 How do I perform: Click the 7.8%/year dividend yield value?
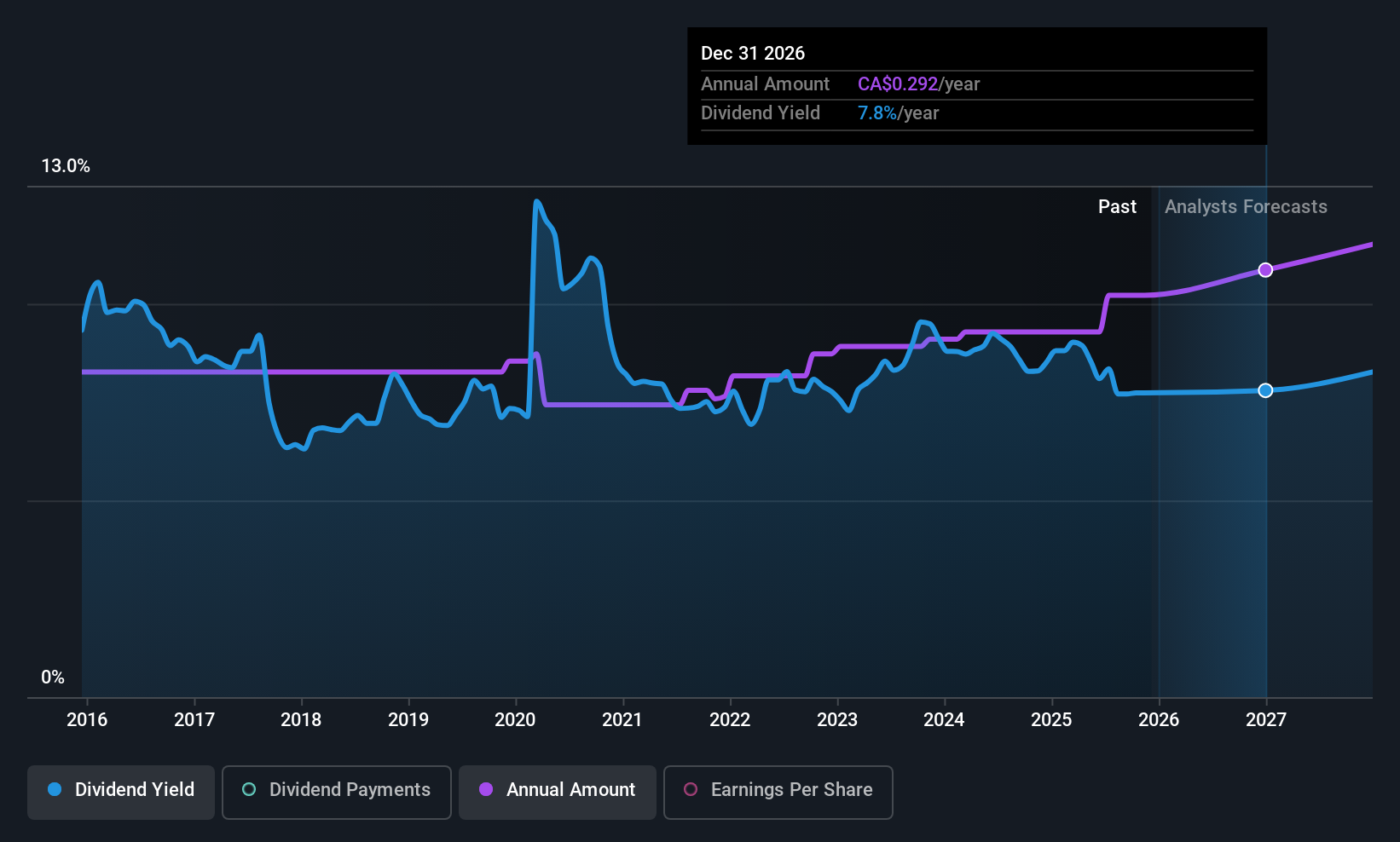tap(877, 112)
